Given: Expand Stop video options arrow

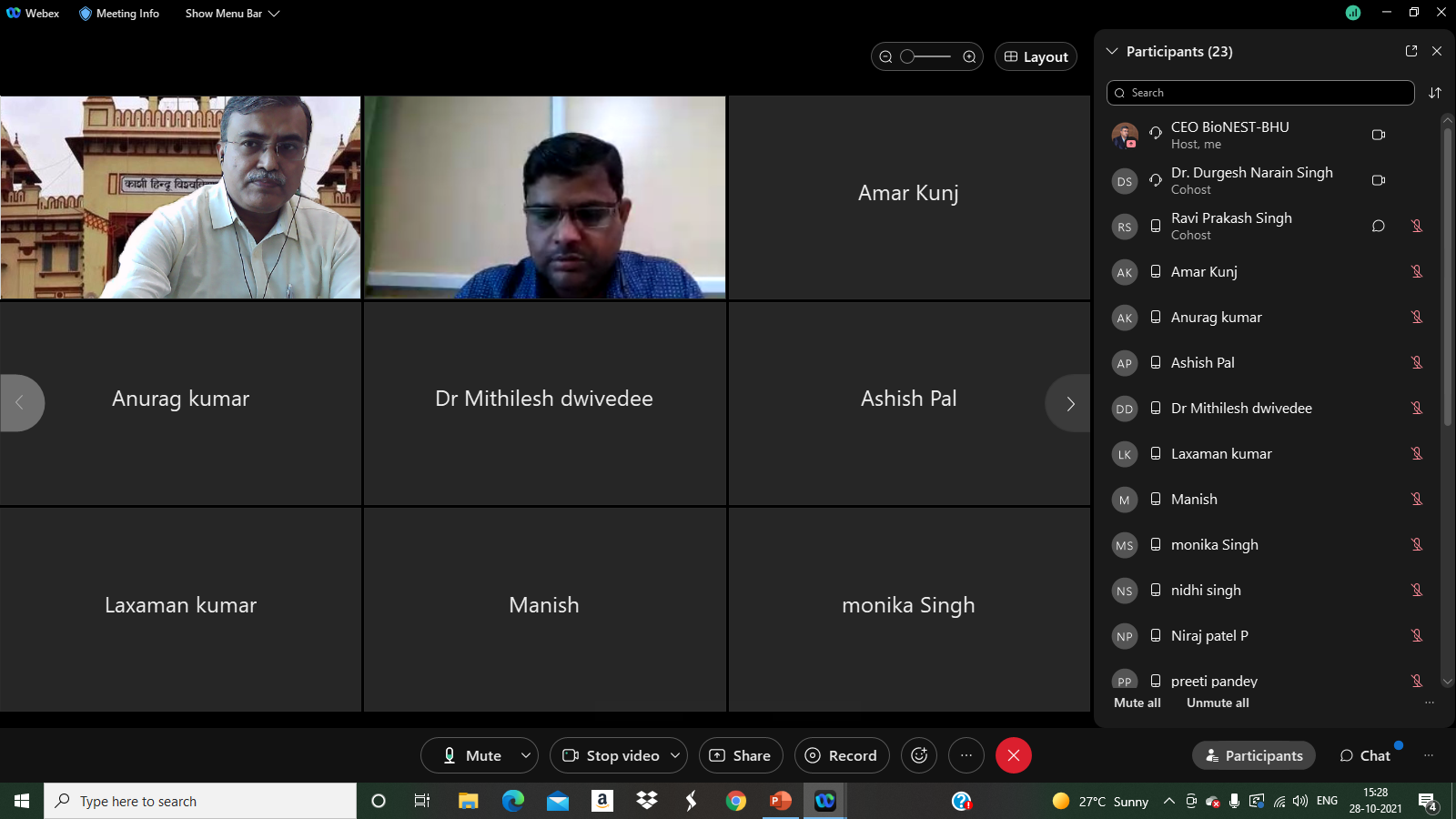Looking at the screenshot, I should [x=674, y=755].
